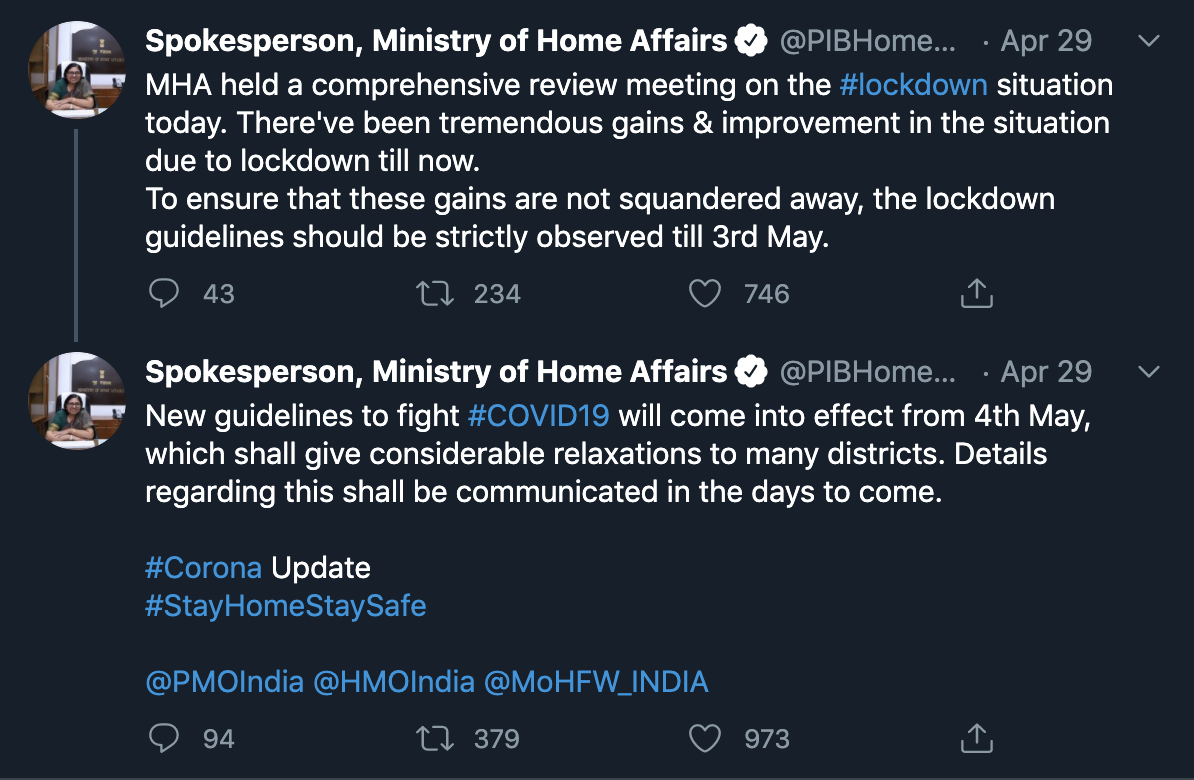Retweet the first tweet with 234 retweets
Image resolution: width=1194 pixels, height=780 pixels.
(x=435, y=293)
